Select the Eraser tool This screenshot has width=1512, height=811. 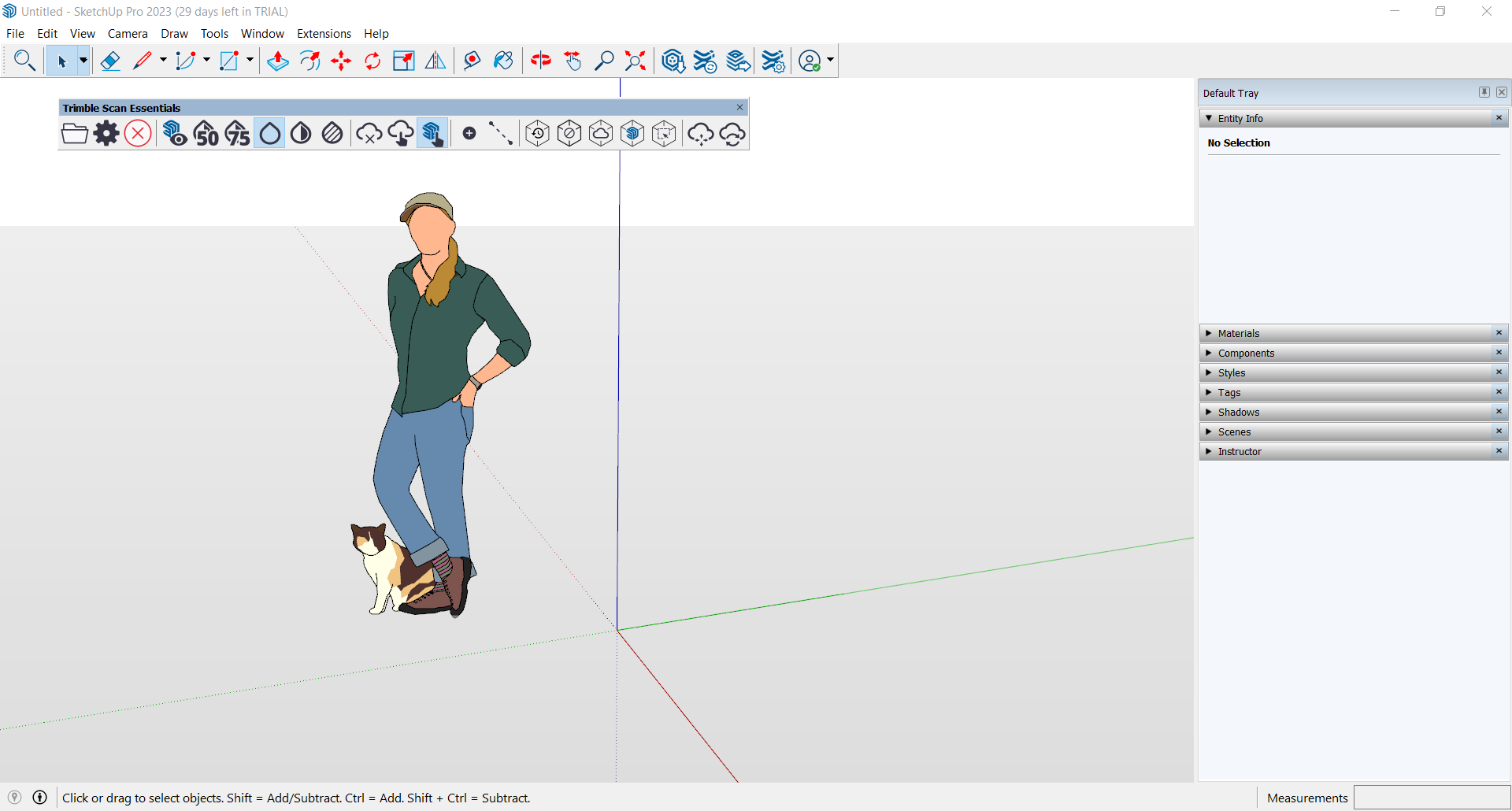[110, 61]
